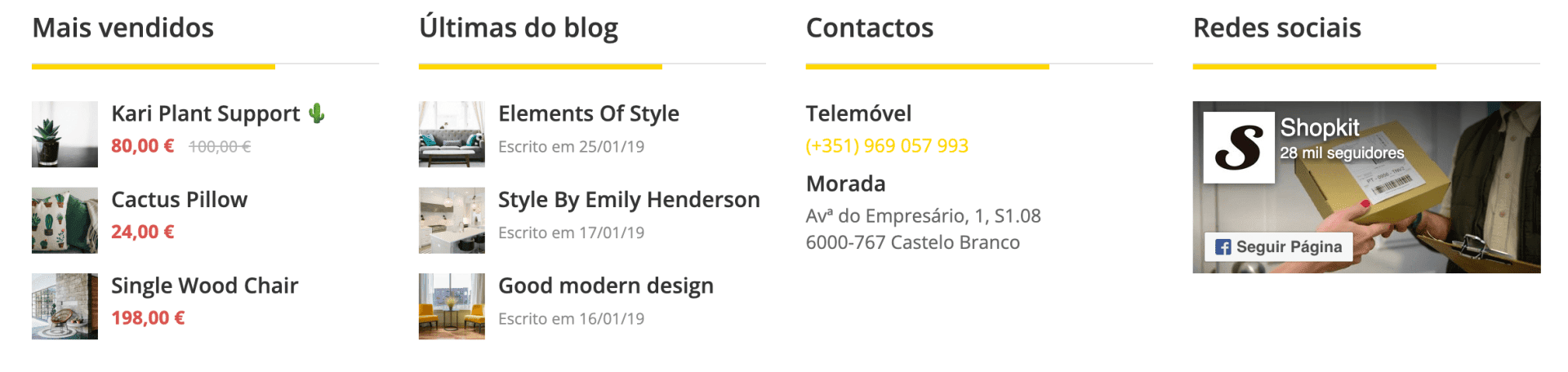The image size is (1568, 372).
Task: Go to the Cactus Pillow product page
Action: pos(180,200)
